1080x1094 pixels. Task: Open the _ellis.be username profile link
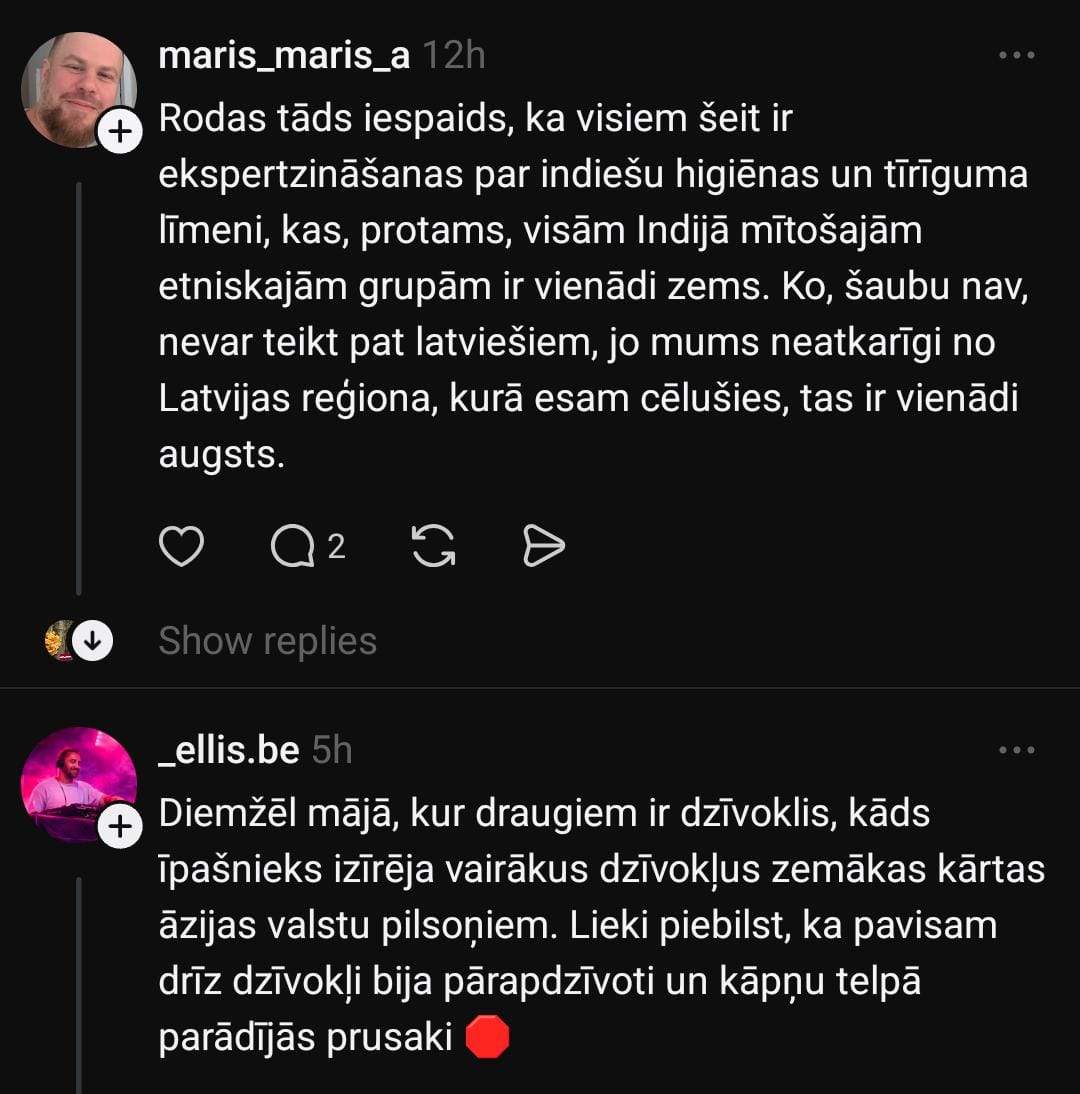pos(229,750)
